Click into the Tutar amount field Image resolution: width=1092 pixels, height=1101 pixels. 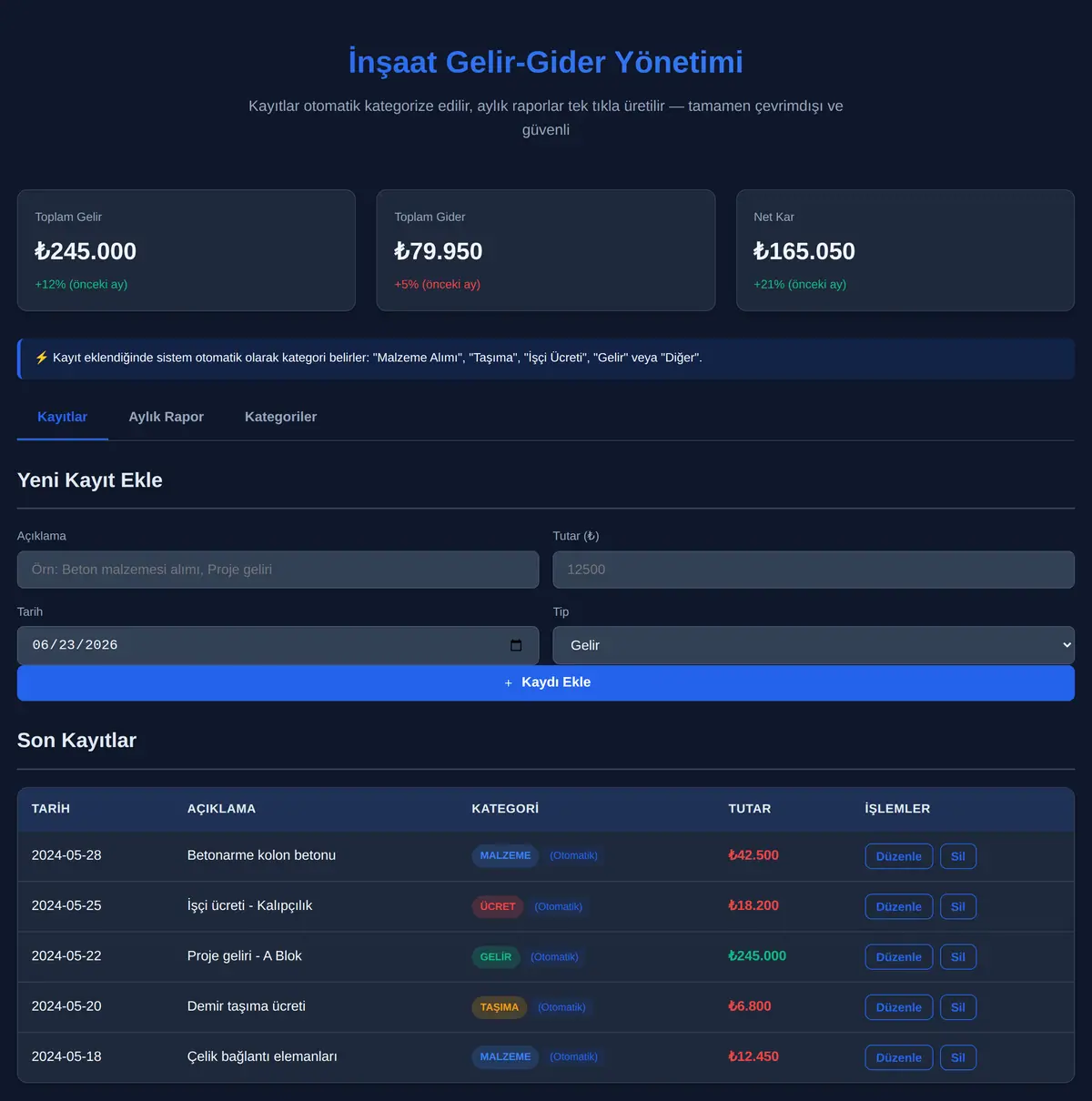(x=814, y=570)
